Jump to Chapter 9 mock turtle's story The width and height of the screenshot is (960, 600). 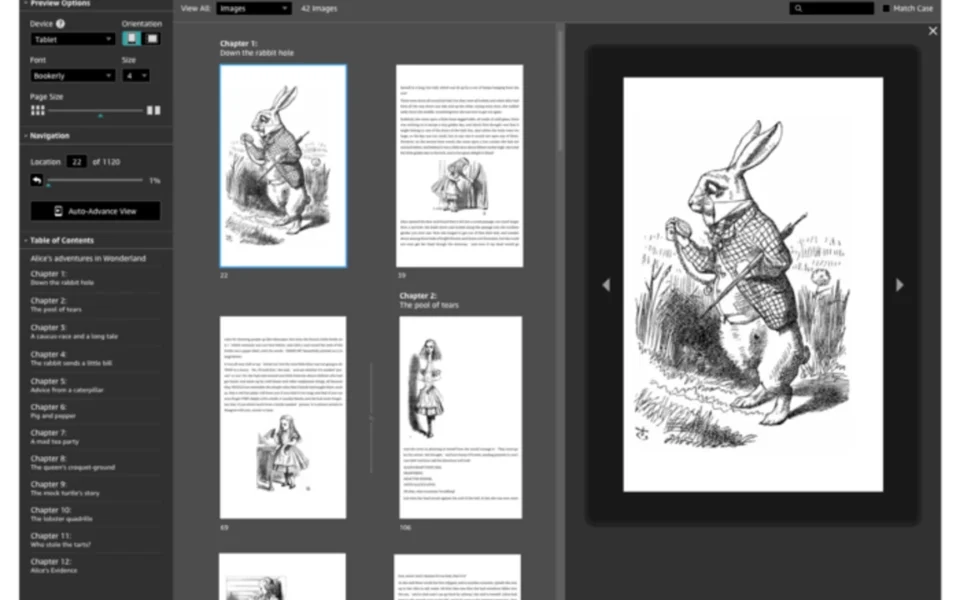(x=65, y=488)
